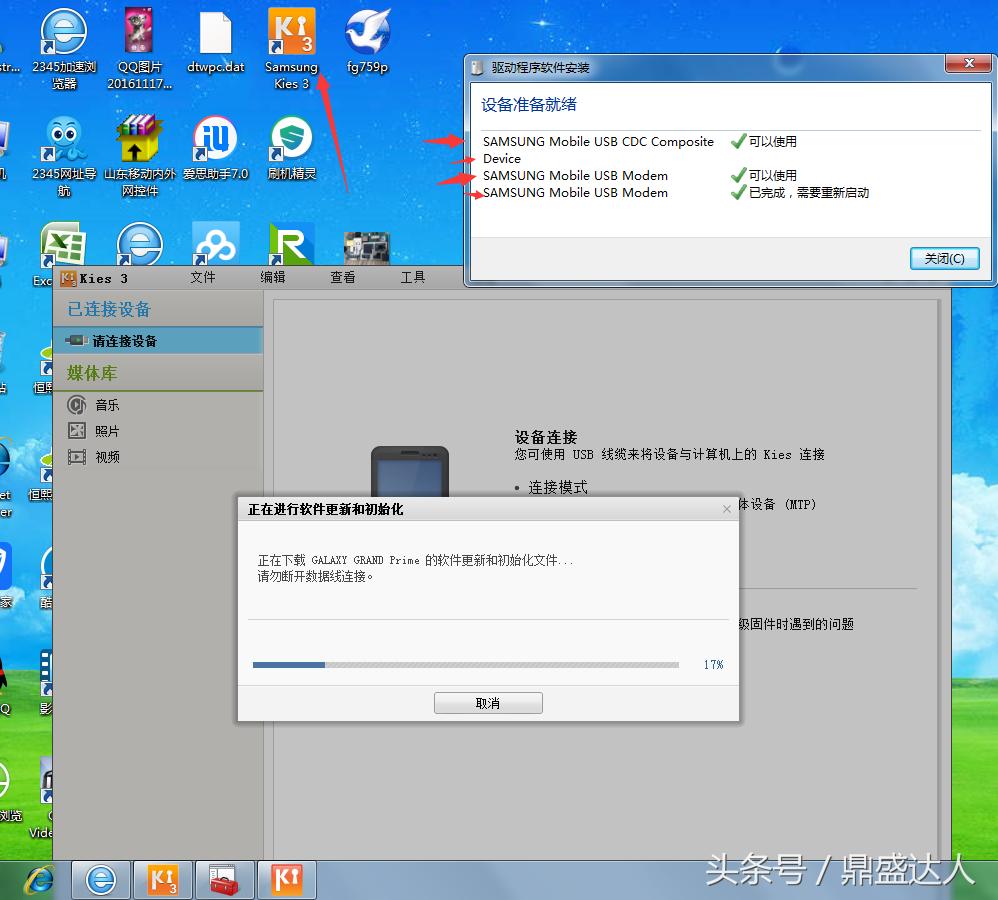Click the Kies 3 icon on the taskbar
998x900 pixels.
click(163, 880)
